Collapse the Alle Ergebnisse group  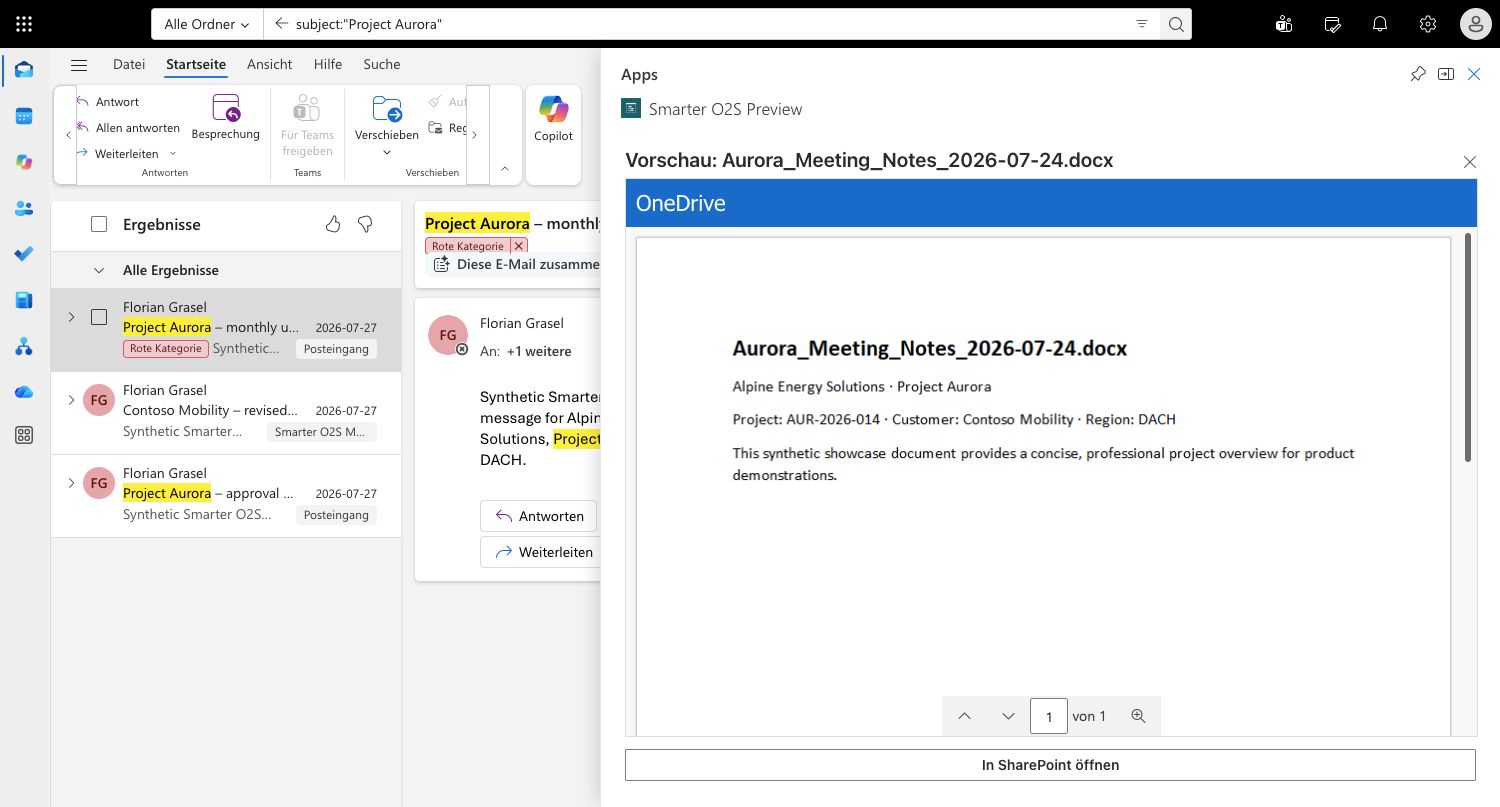tap(99, 270)
